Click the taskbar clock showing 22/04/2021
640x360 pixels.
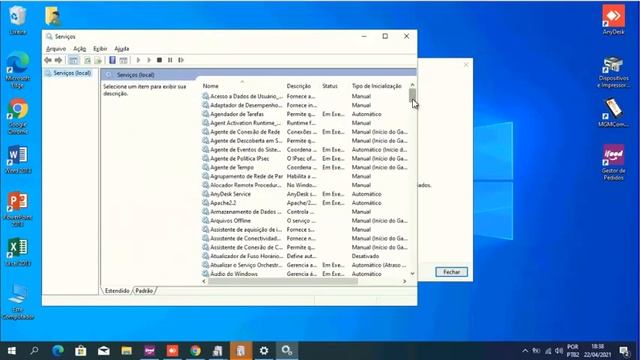click(x=597, y=351)
